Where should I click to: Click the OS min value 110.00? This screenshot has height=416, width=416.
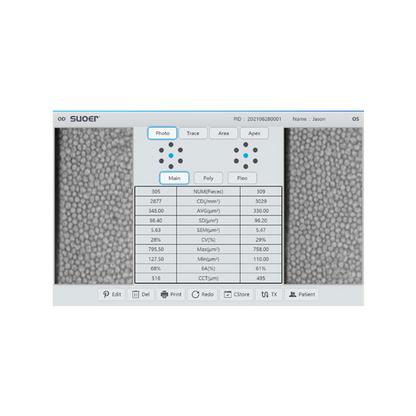(261, 259)
